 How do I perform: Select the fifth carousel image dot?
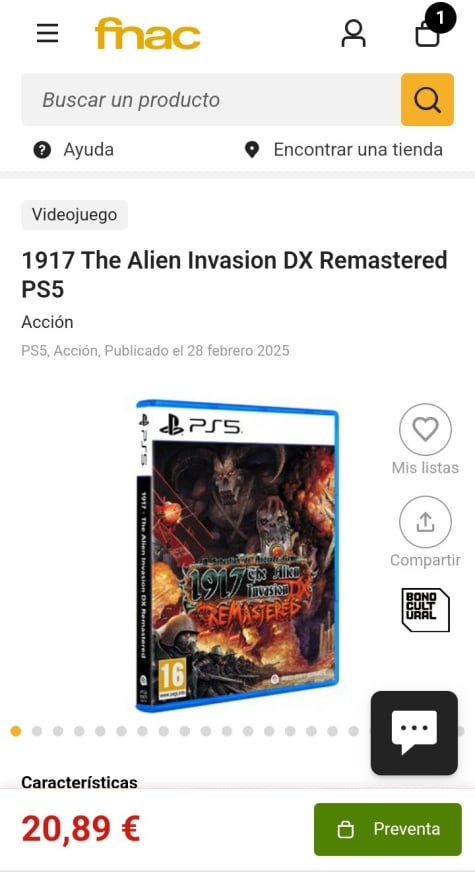(x=100, y=731)
